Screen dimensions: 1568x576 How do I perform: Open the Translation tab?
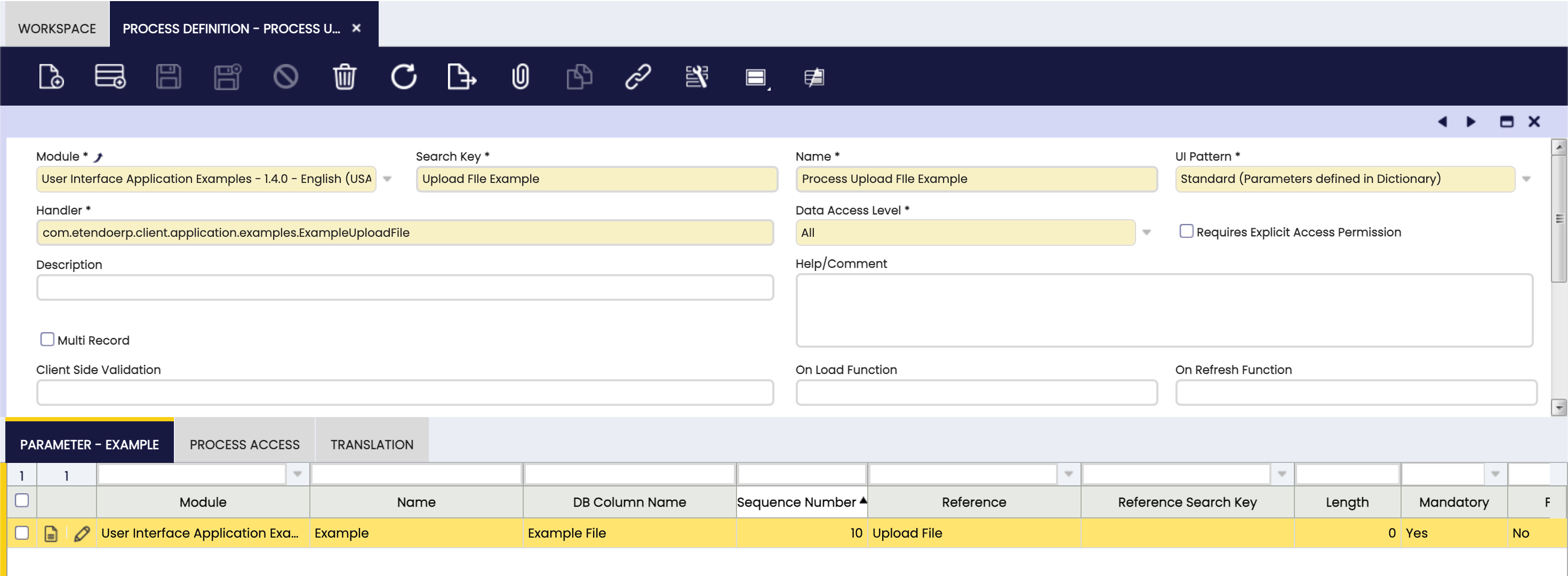click(371, 444)
